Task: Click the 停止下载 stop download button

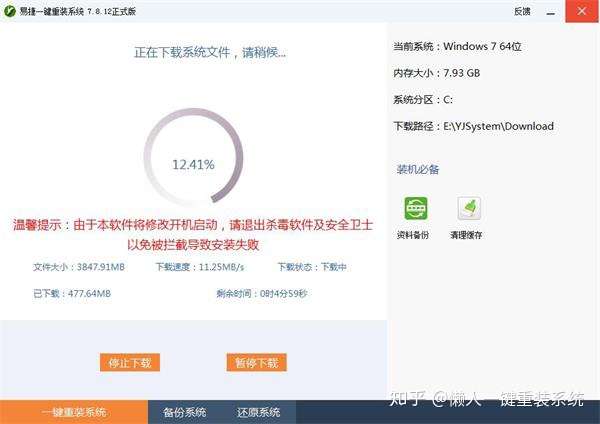Action: [x=130, y=362]
